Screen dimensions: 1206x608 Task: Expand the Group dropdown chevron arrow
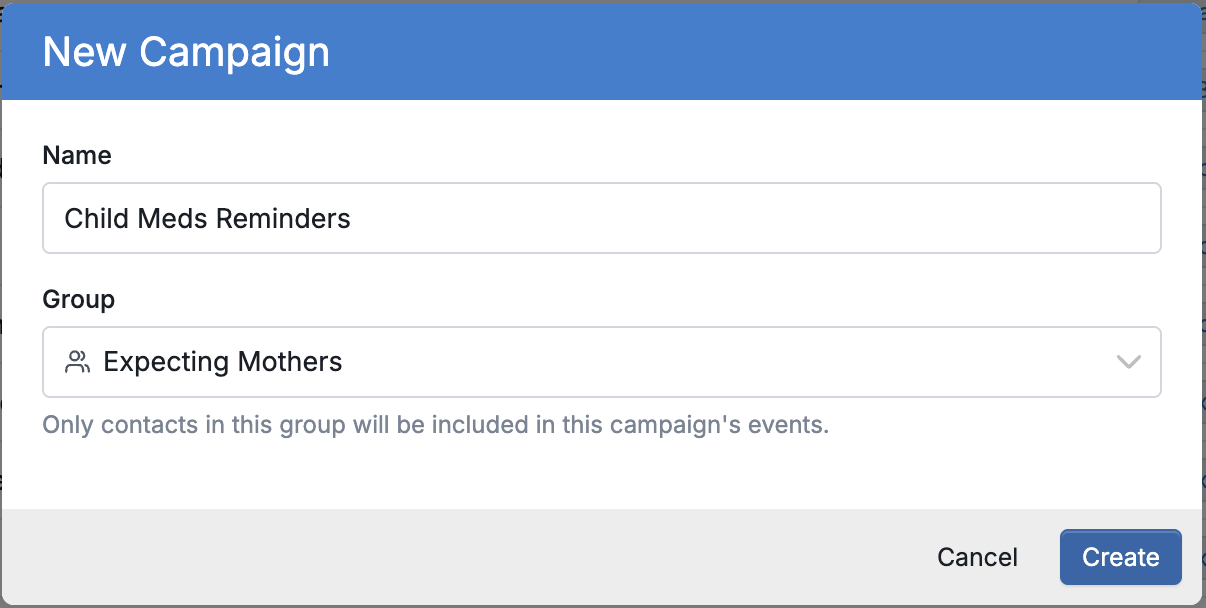pyautogui.click(x=1128, y=362)
